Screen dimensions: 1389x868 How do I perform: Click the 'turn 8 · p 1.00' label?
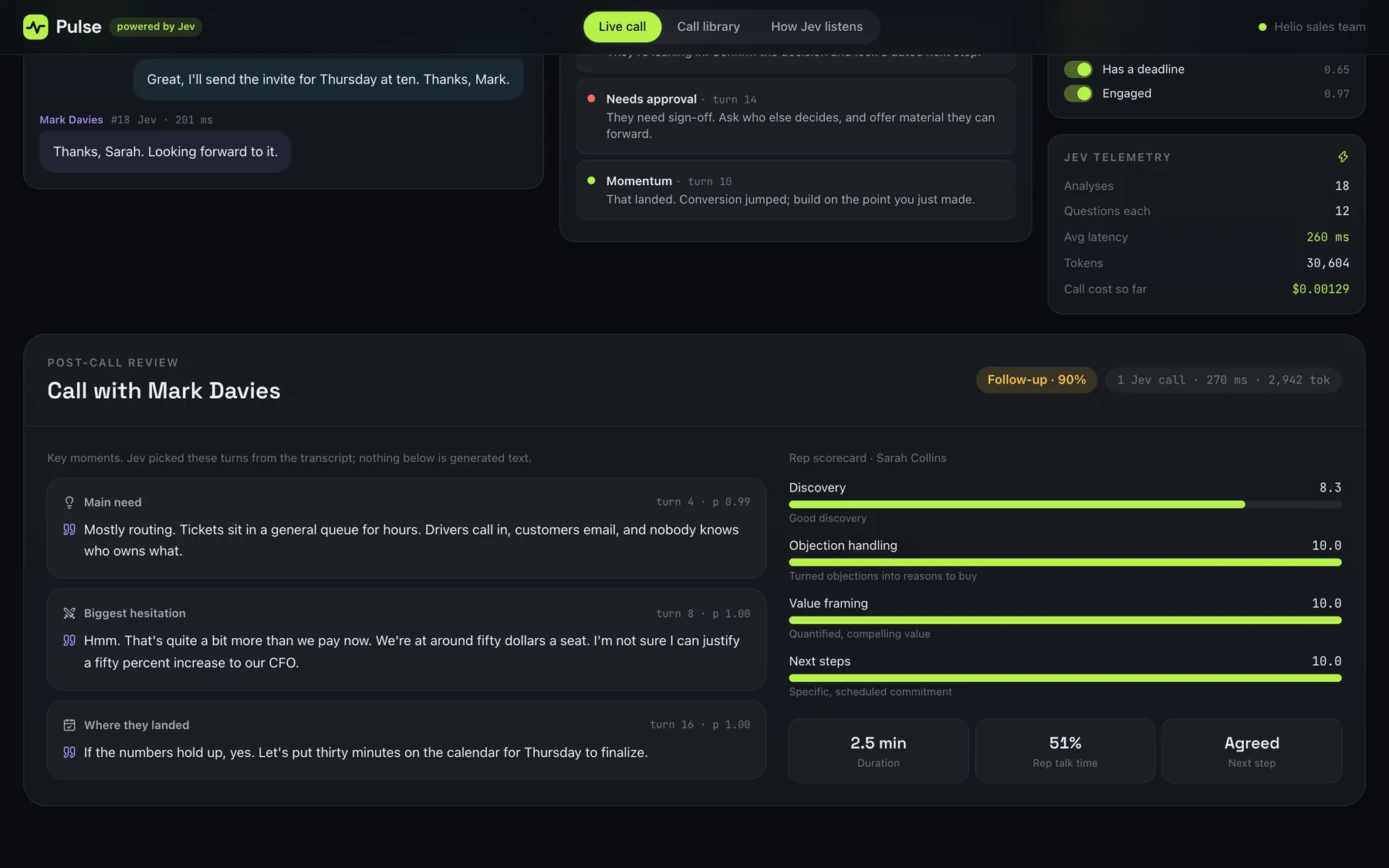point(702,613)
